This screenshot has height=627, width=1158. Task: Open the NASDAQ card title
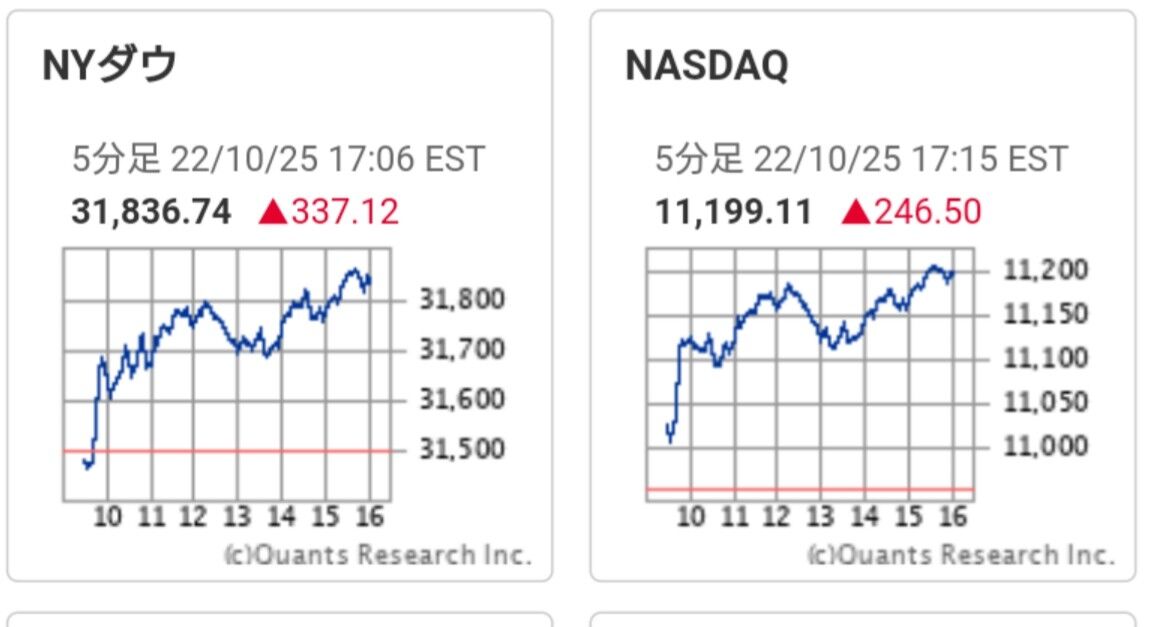(706, 66)
